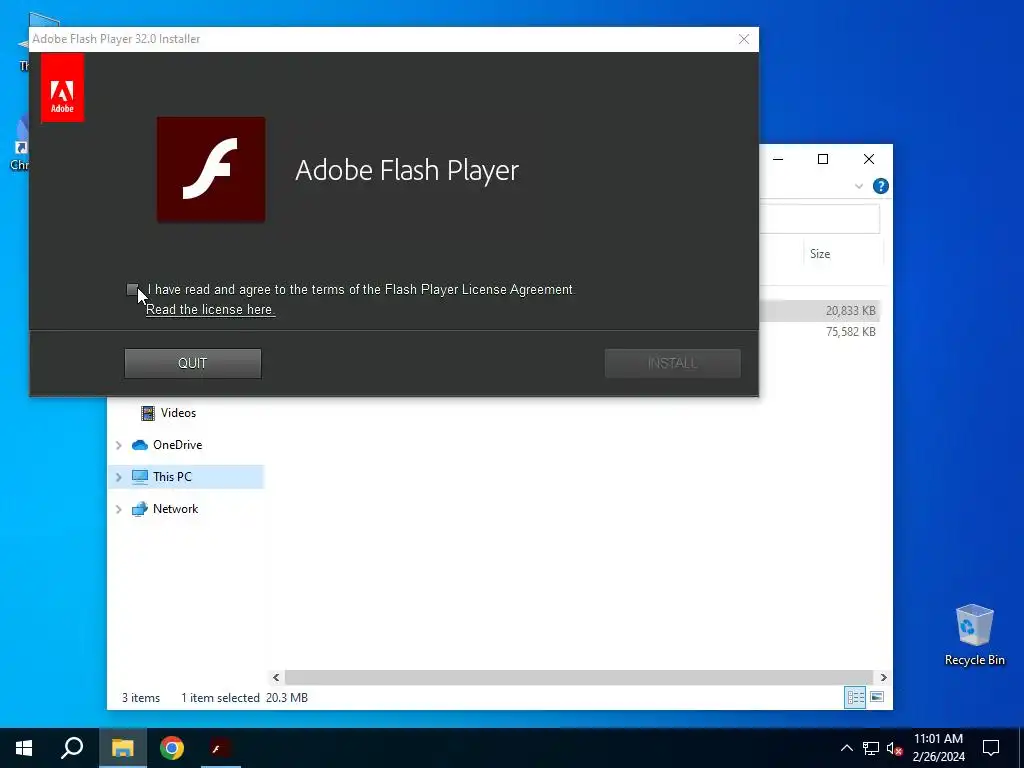
Task: Click the QUIT button in the installer
Action: coord(193,363)
